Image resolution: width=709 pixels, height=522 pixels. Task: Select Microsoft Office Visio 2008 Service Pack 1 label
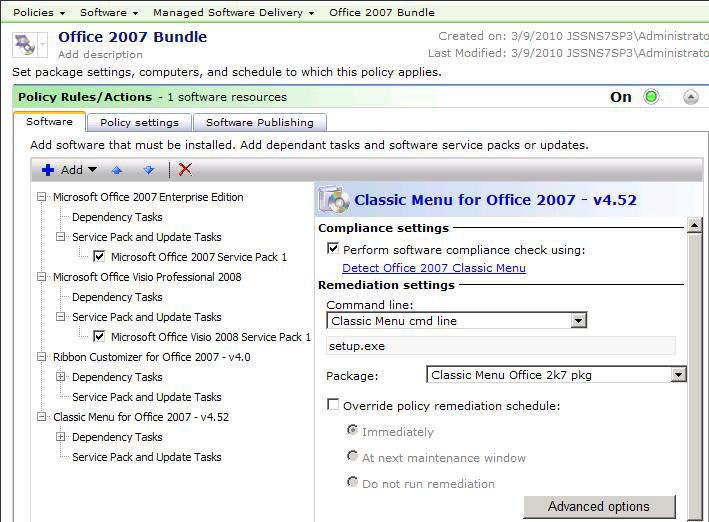tap(211, 337)
